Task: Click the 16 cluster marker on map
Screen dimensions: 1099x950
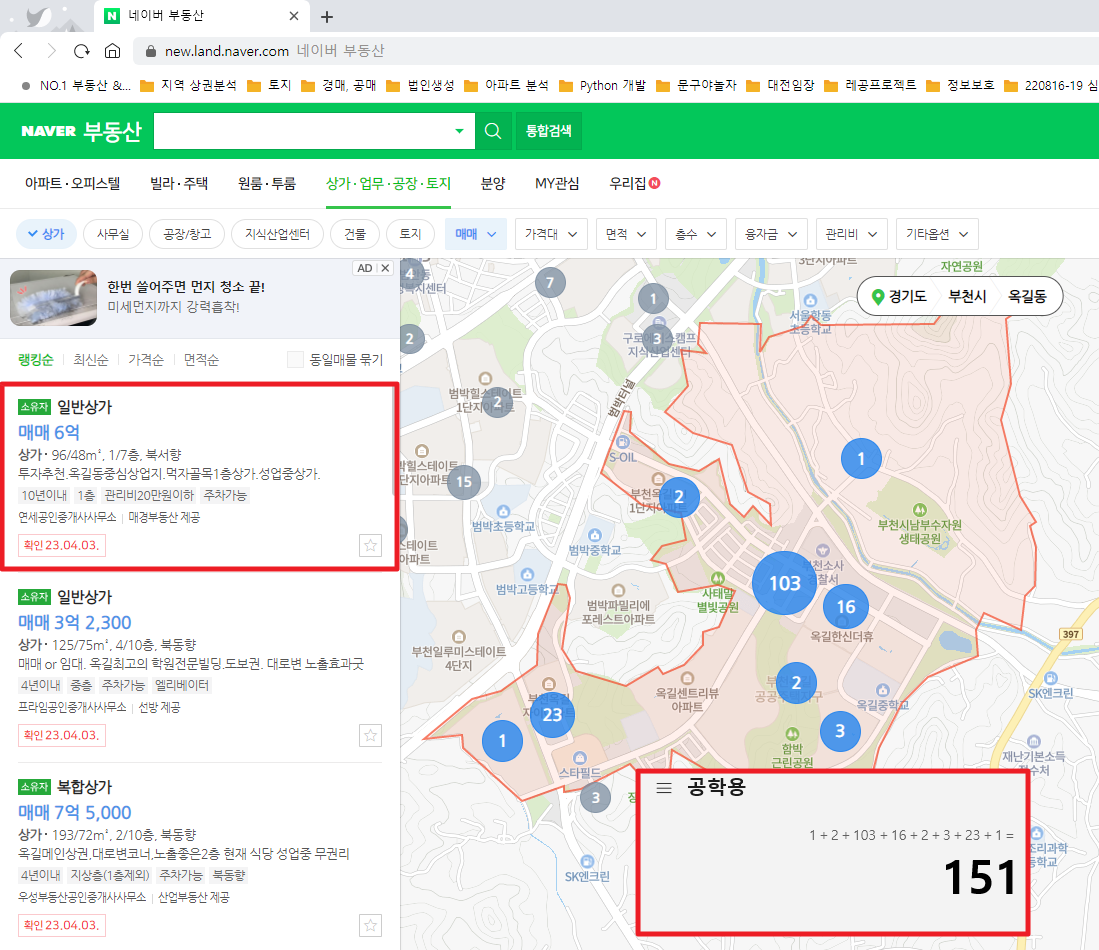Action: tap(846, 607)
